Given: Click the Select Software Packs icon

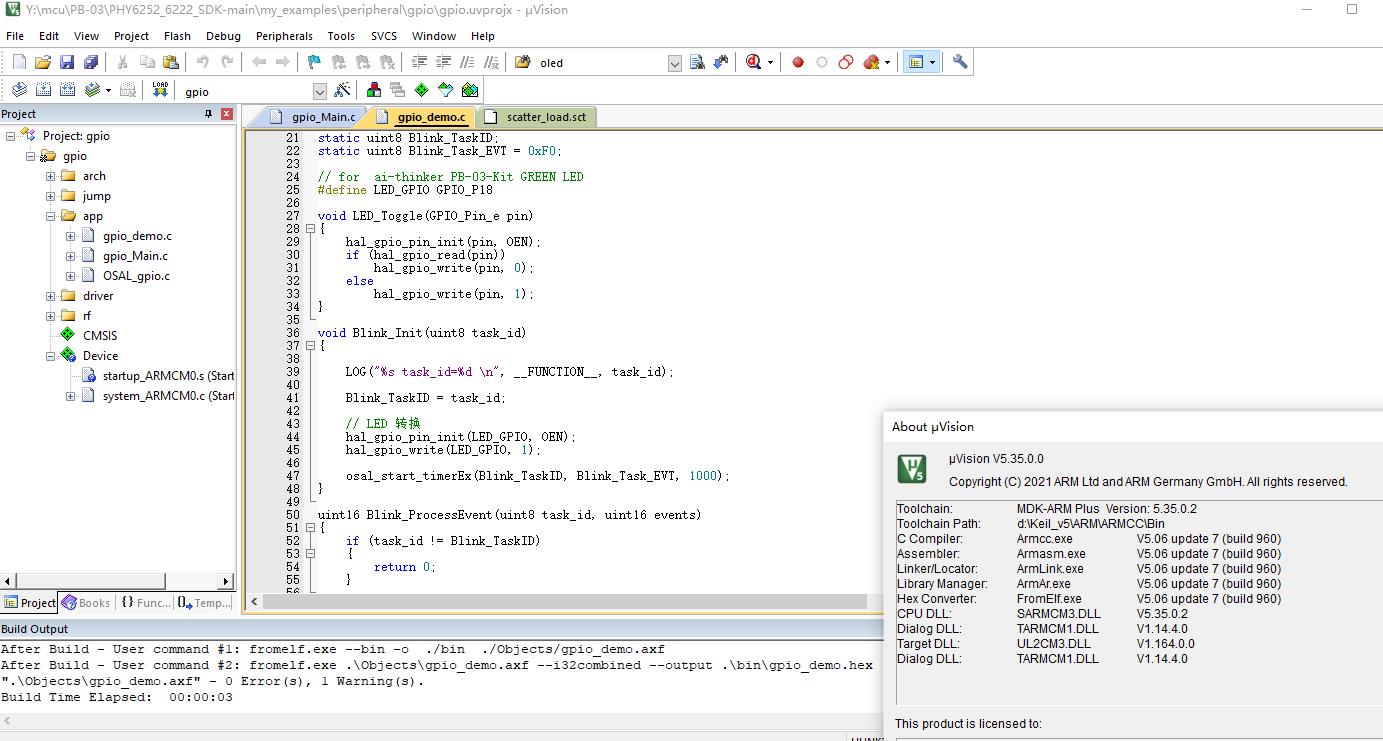Looking at the screenshot, I should 445,90.
